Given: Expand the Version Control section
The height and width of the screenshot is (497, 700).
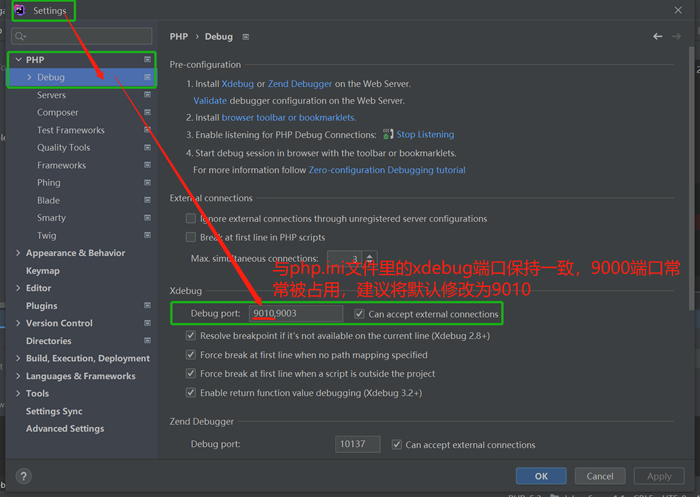Looking at the screenshot, I should 18,323.
